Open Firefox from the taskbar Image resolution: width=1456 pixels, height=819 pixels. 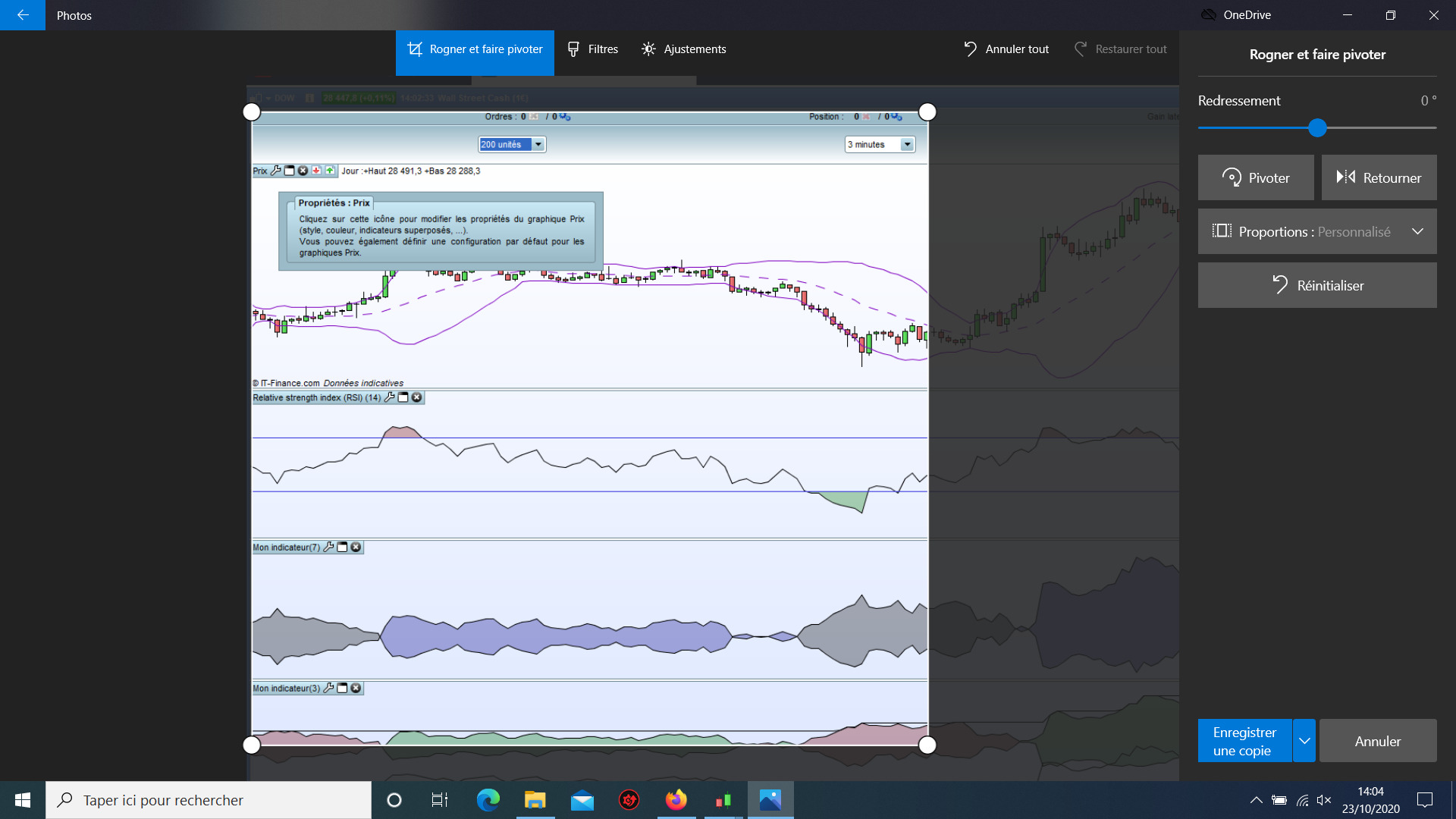click(676, 800)
